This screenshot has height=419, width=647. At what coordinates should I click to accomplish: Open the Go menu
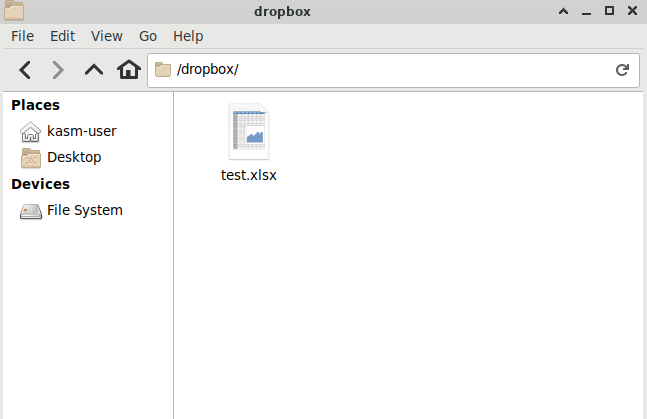coord(148,35)
